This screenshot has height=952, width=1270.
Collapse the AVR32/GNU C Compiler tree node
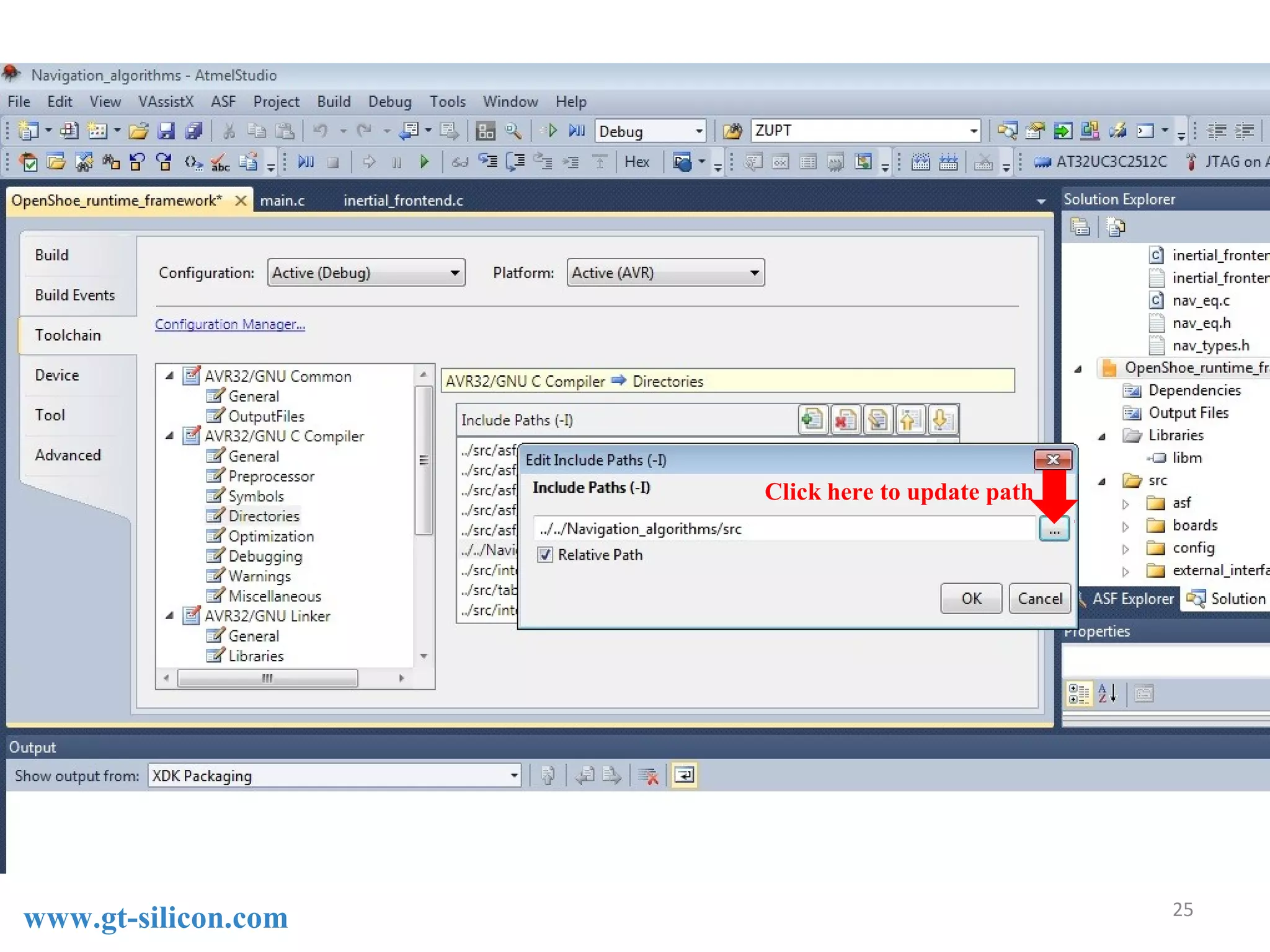tap(169, 436)
